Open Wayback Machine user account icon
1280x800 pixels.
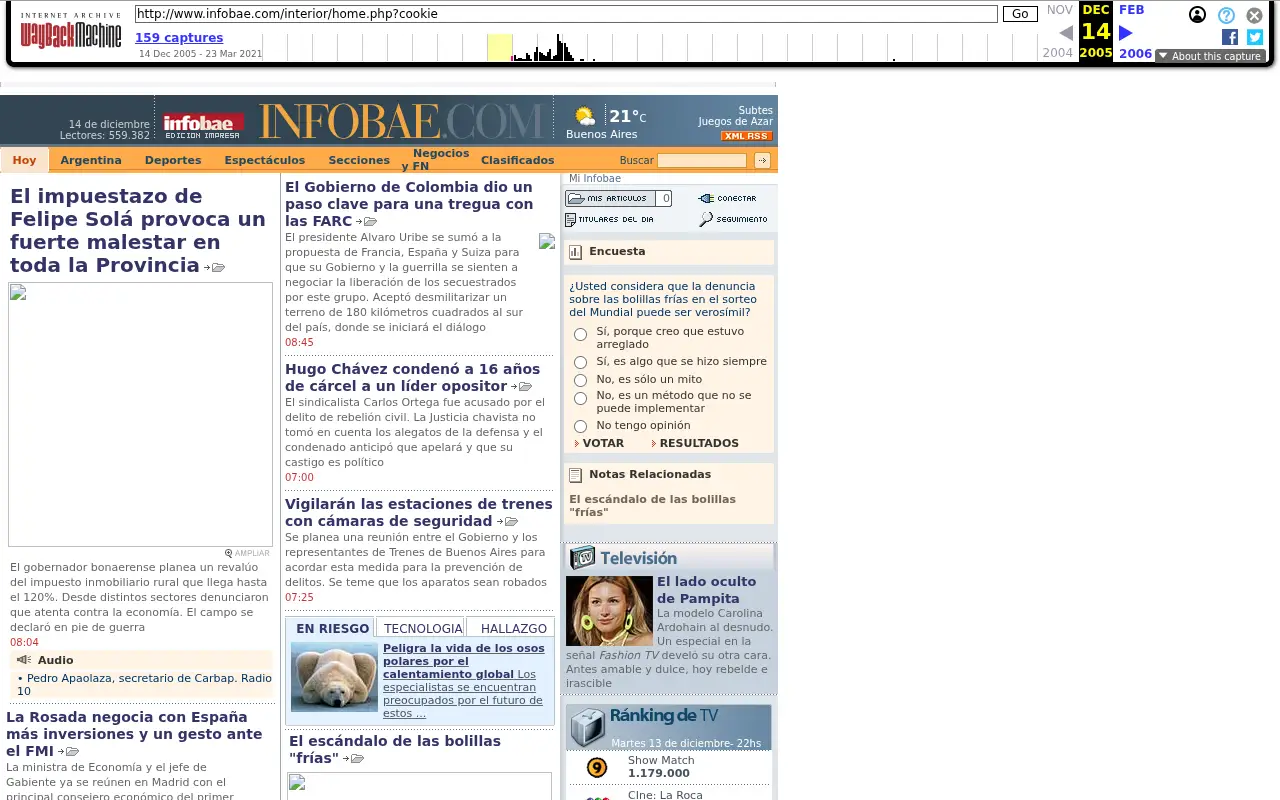[1197, 15]
